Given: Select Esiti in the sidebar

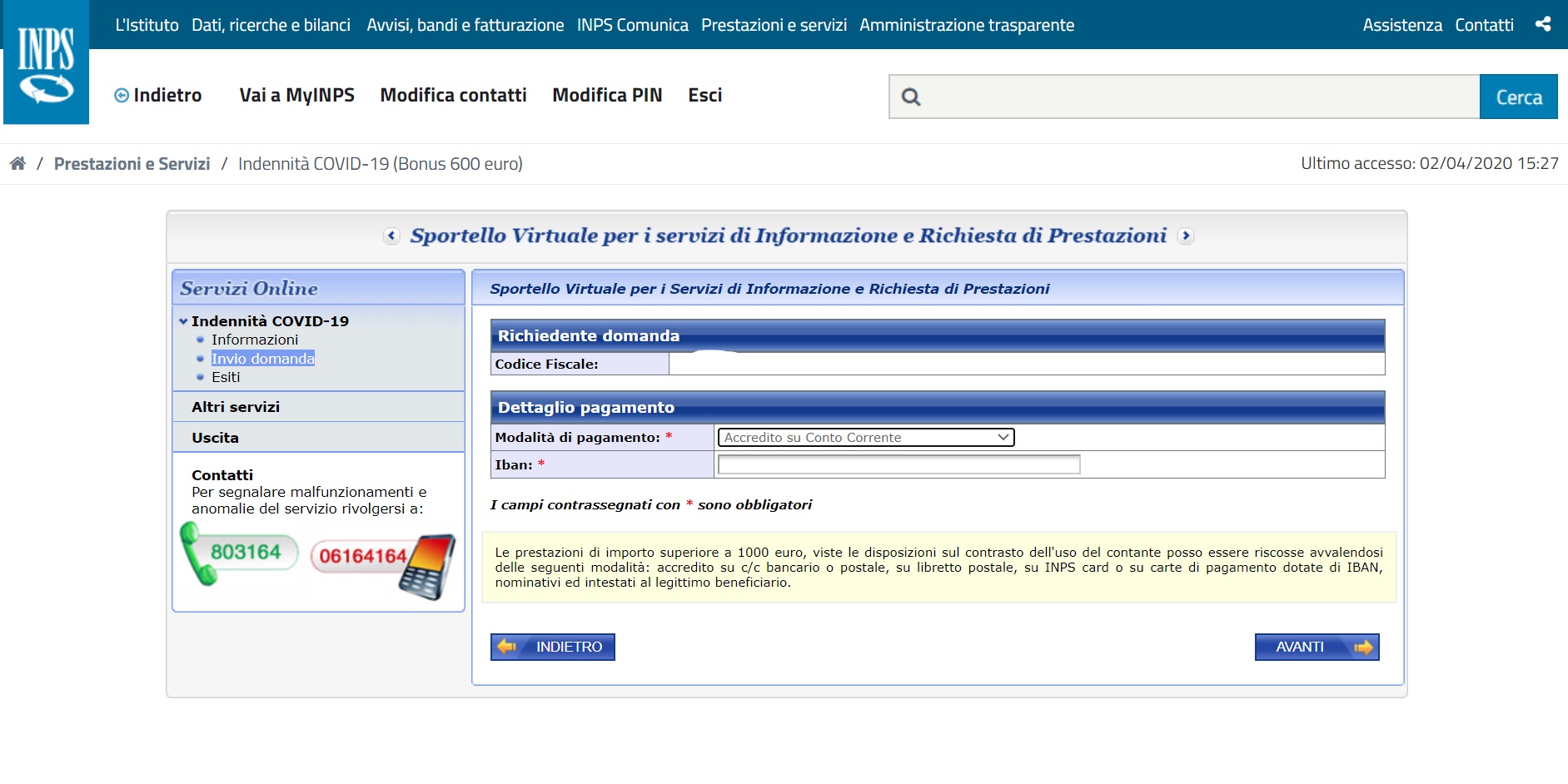Looking at the screenshot, I should pyautogui.click(x=226, y=377).
